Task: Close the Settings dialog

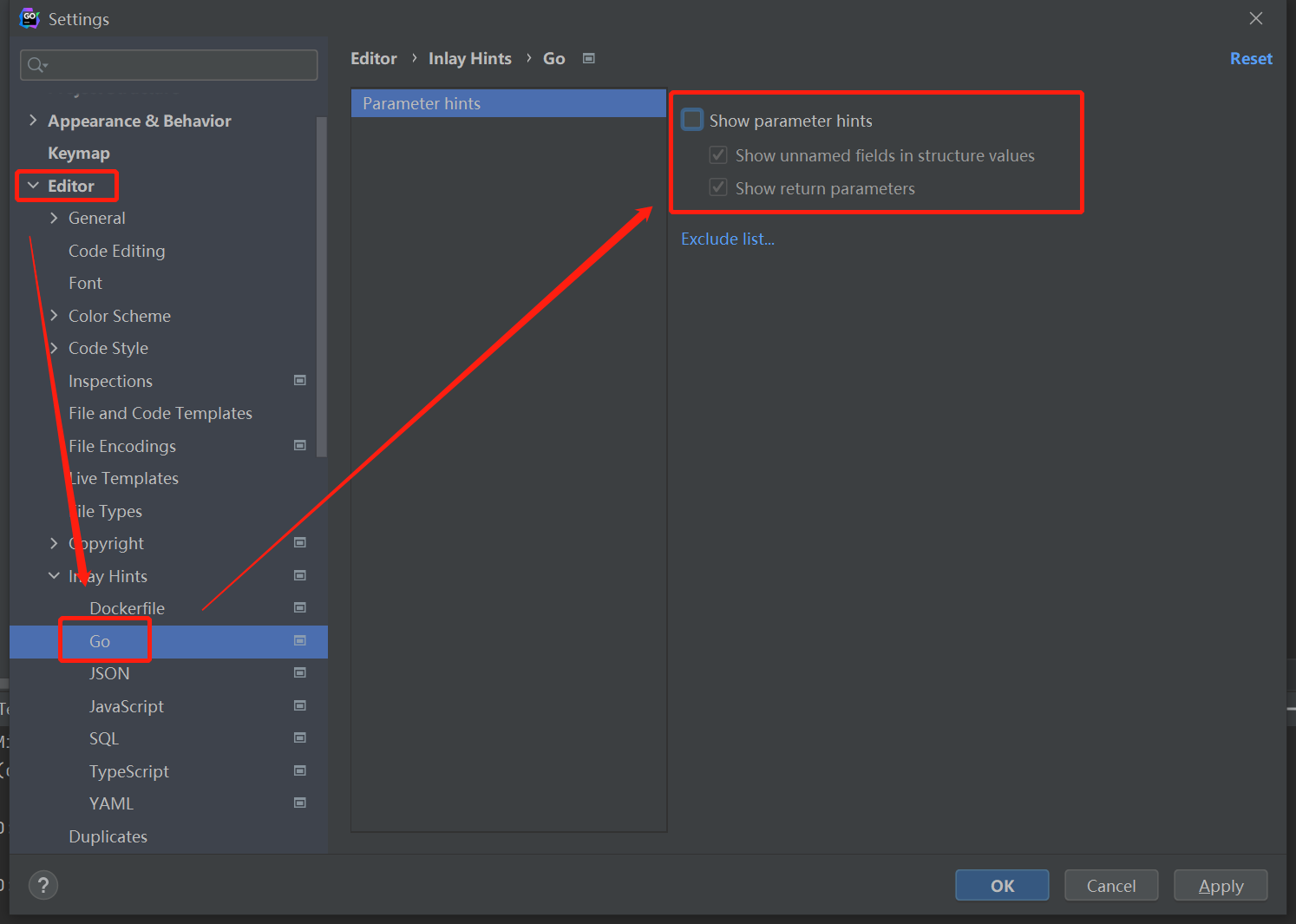Action: 1256,18
